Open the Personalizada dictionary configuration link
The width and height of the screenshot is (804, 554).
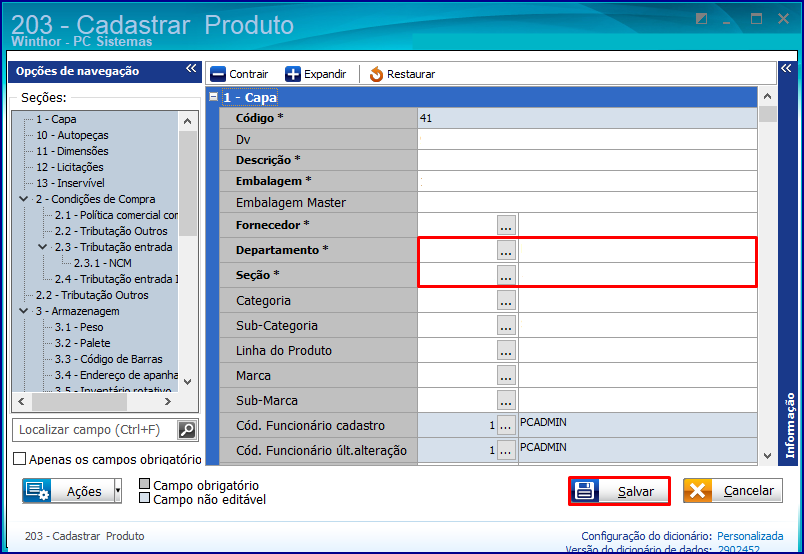coord(750,536)
